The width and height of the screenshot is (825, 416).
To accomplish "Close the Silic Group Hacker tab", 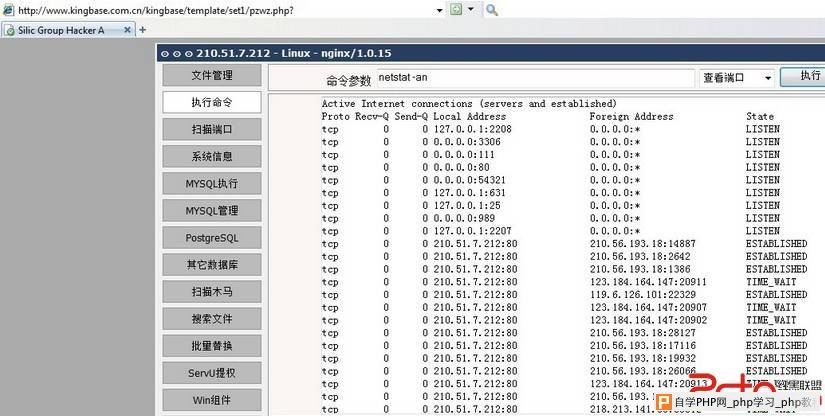I will coord(126,30).
